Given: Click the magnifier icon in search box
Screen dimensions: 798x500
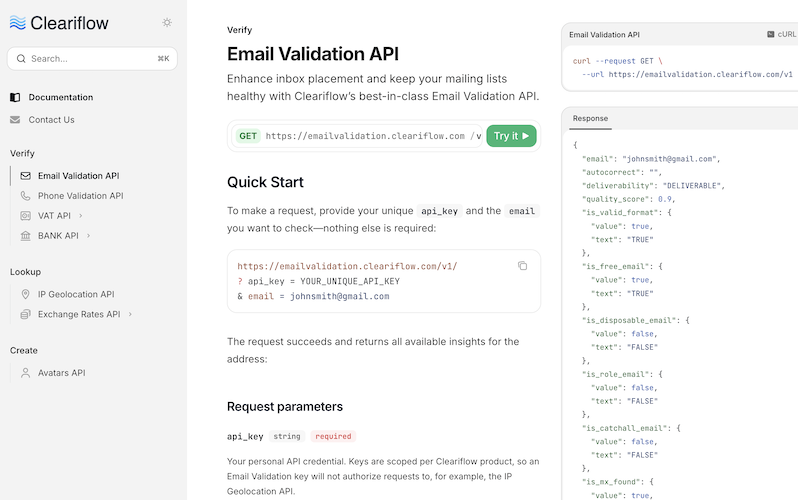Looking at the screenshot, I should click(21, 59).
